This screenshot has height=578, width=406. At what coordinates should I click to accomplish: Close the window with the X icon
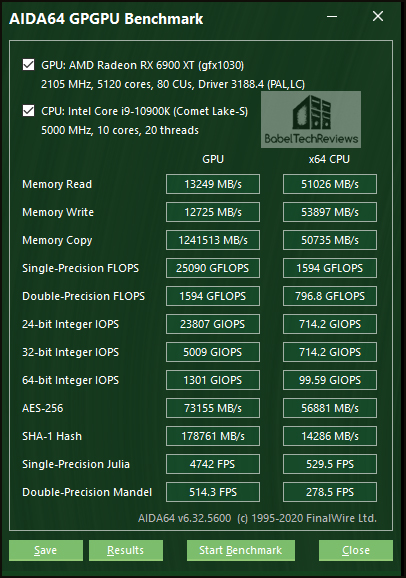378,16
